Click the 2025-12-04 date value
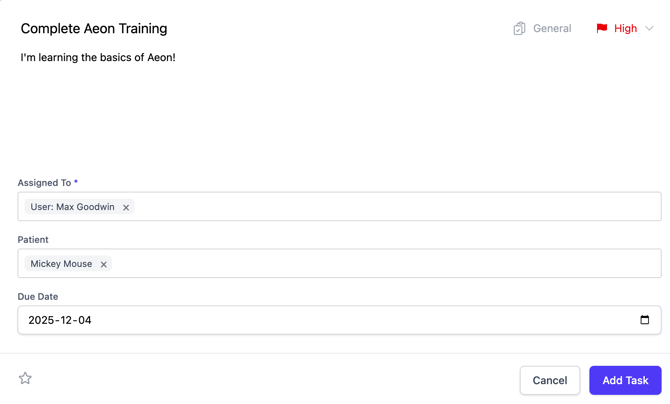This screenshot has height=404, width=670. point(60,320)
